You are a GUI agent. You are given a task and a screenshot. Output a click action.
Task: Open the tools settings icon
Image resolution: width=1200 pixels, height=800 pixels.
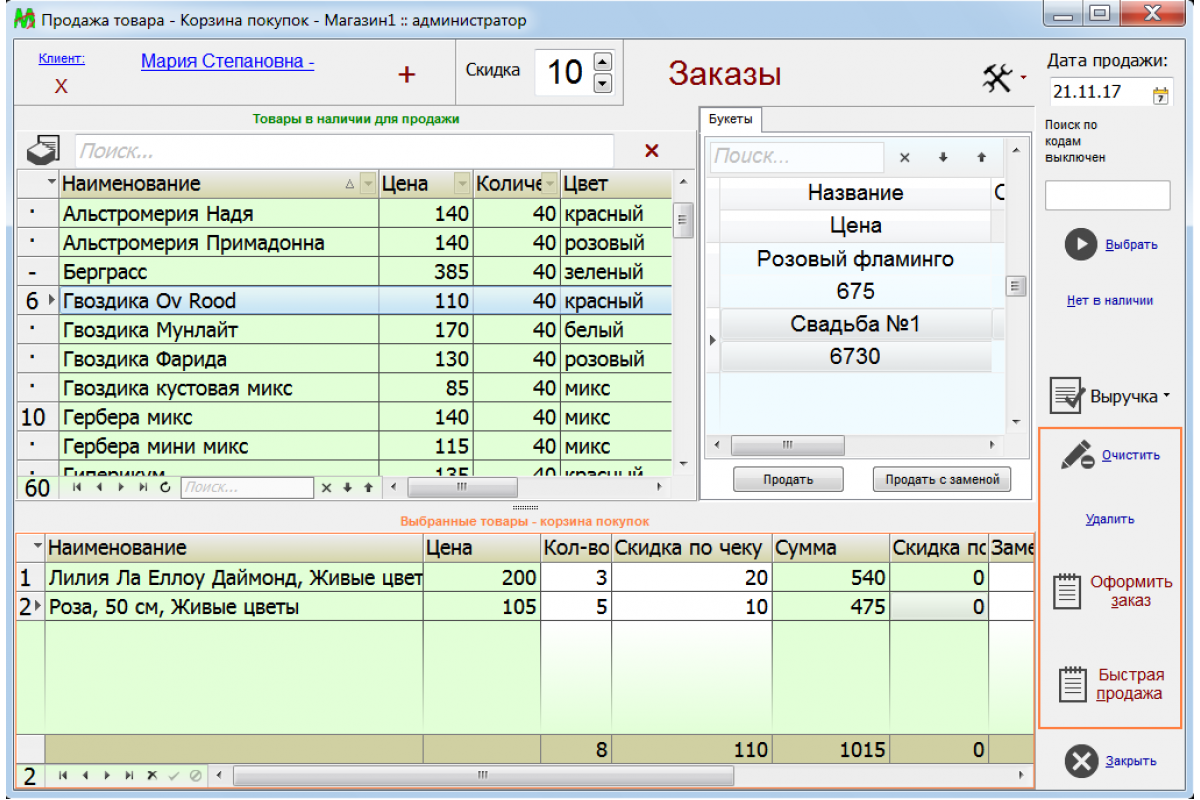click(997, 77)
